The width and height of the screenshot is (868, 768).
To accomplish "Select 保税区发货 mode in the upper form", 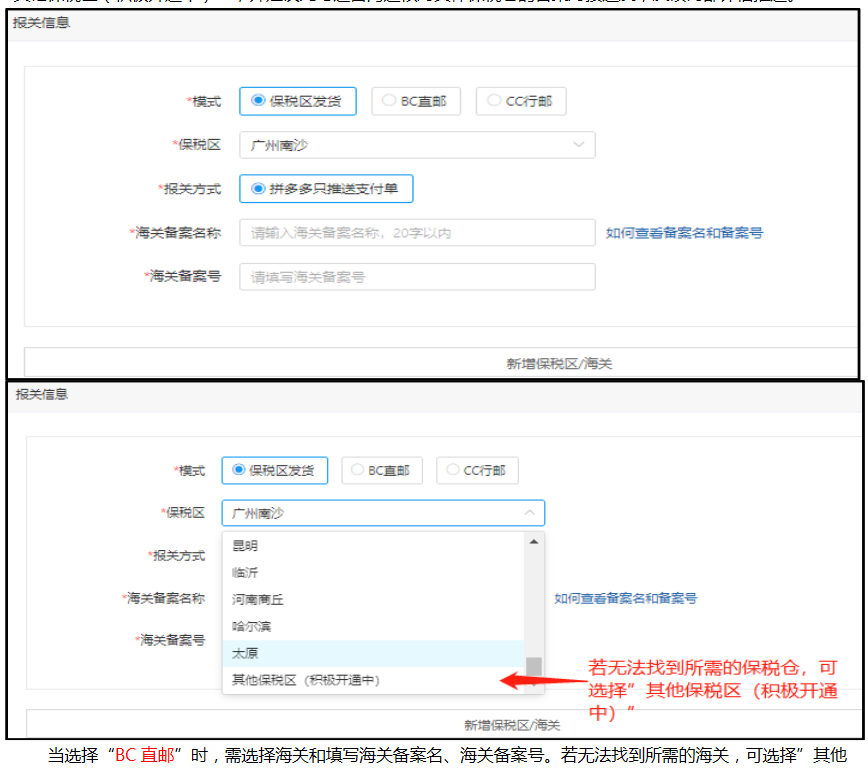I will click(x=298, y=101).
